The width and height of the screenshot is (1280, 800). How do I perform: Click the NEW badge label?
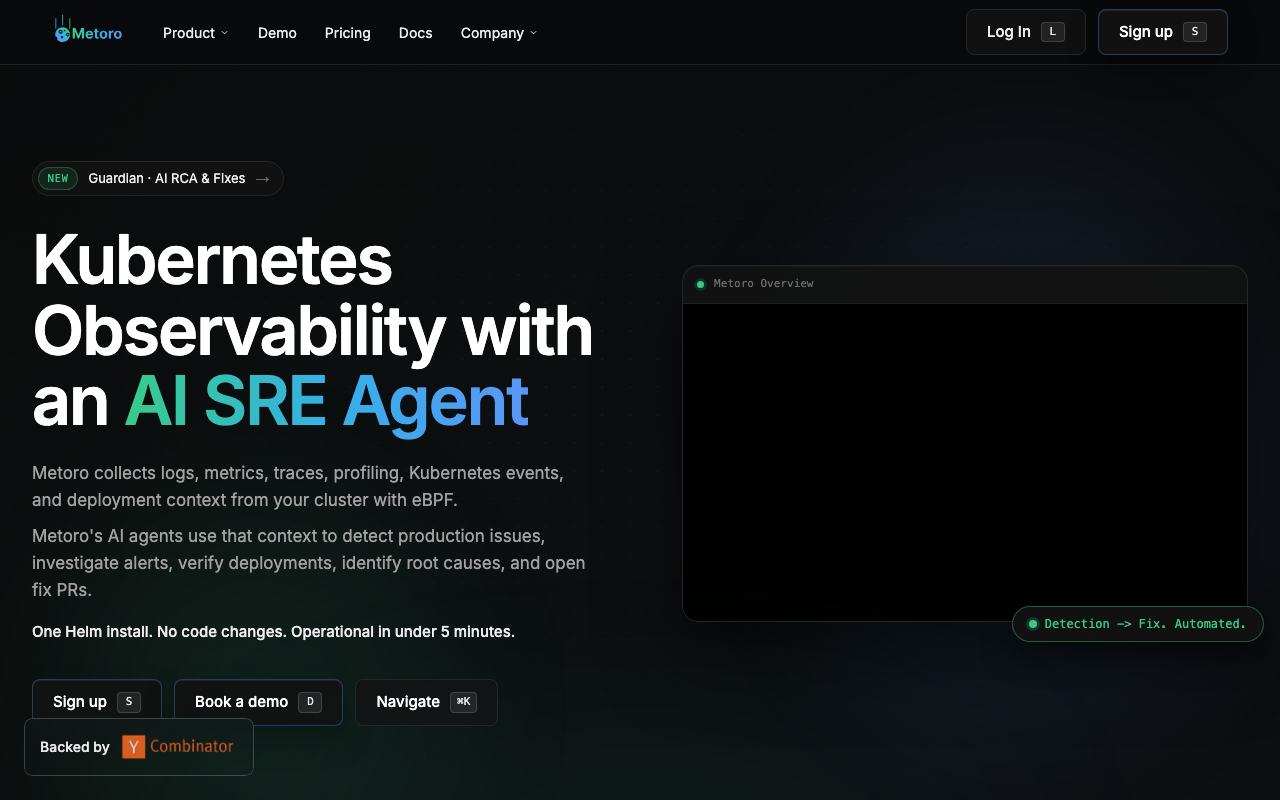[x=58, y=179]
